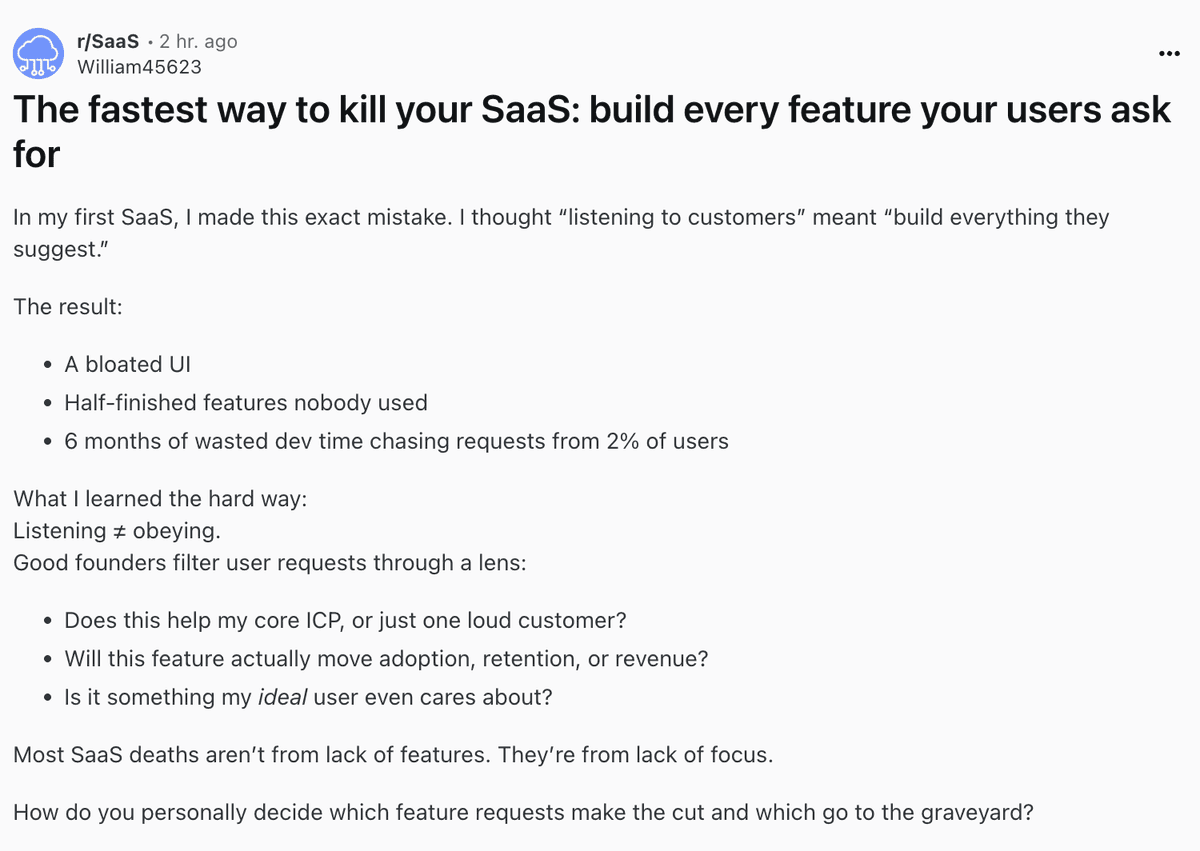This screenshot has width=1200, height=851.
Task: Open the r/SaaS subreddit link
Action: click(x=107, y=41)
